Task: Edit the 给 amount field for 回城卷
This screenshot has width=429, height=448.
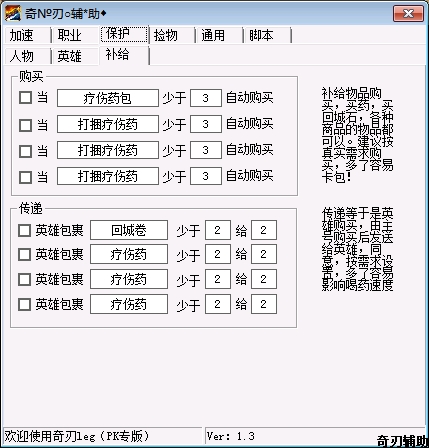Action: click(264, 230)
